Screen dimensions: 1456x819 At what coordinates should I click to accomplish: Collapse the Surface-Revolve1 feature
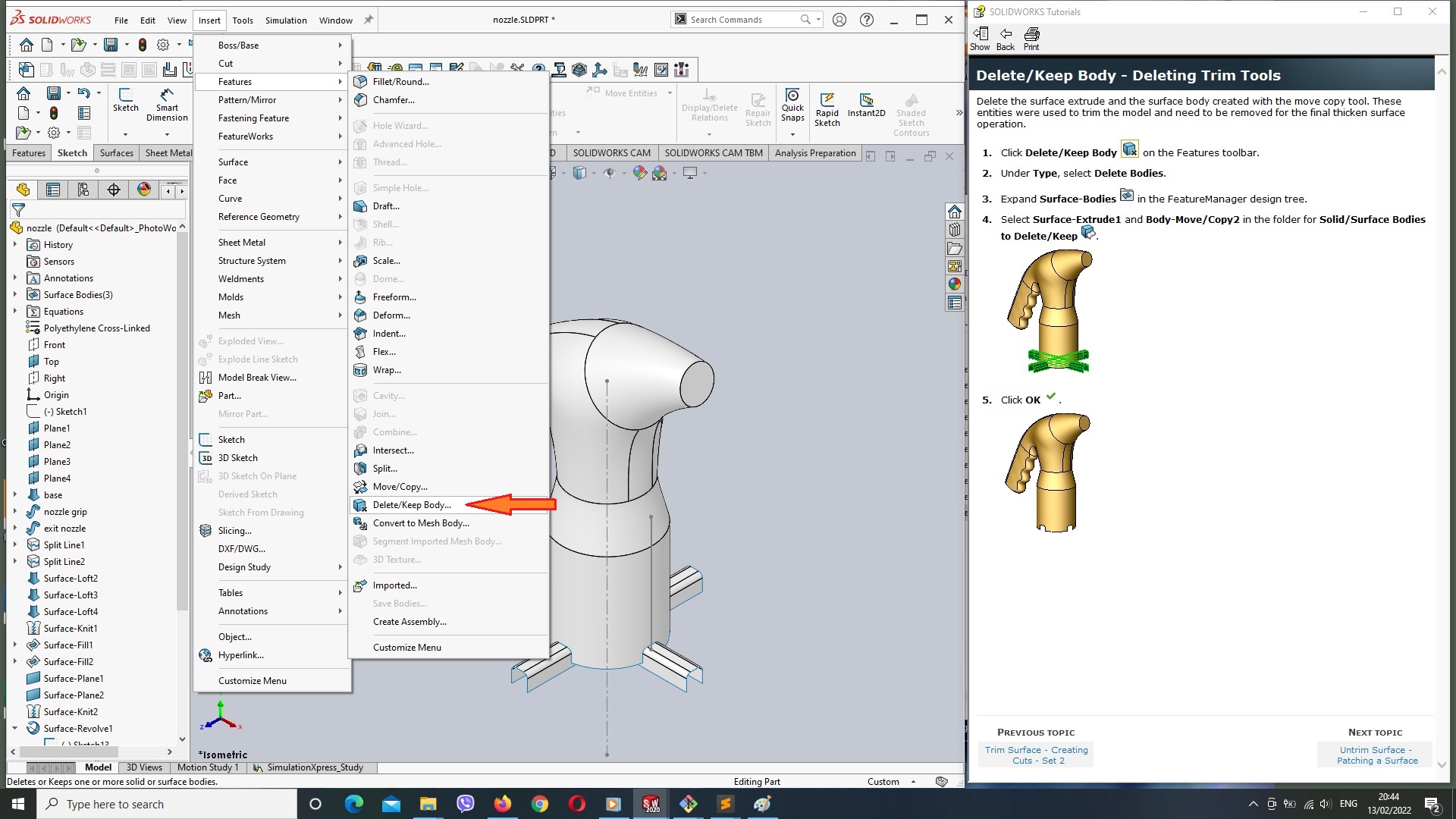15,728
